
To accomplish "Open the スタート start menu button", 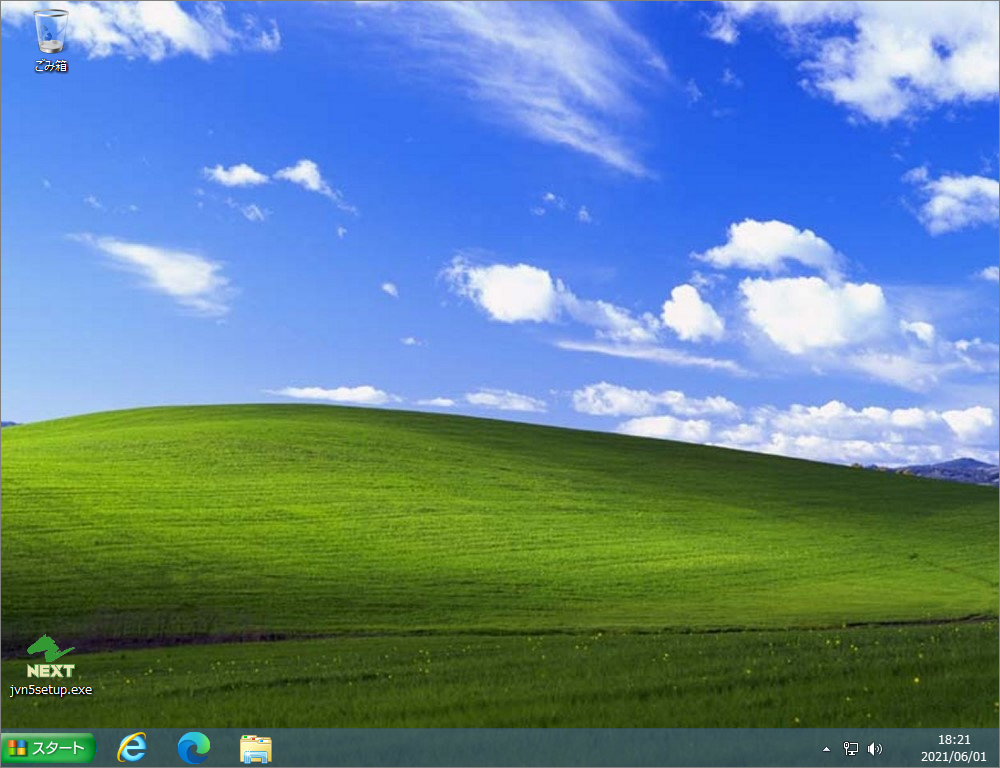I will (48, 748).
